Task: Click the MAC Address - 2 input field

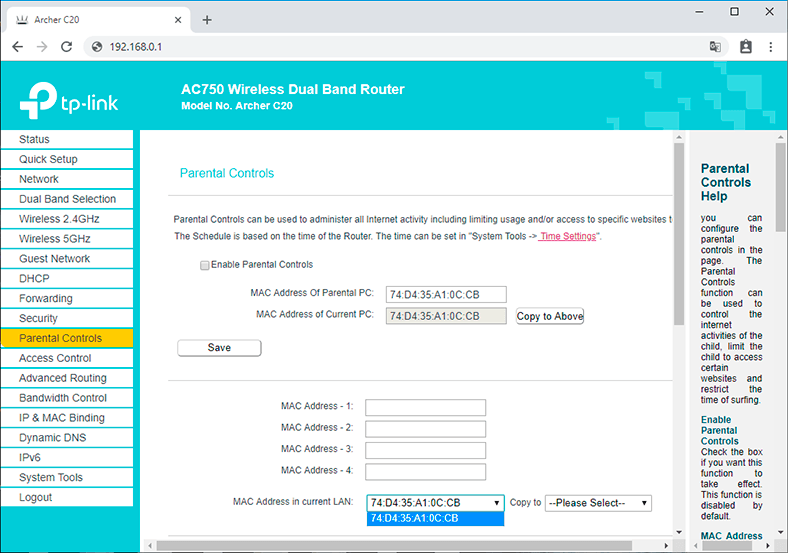Action: (425, 429)
